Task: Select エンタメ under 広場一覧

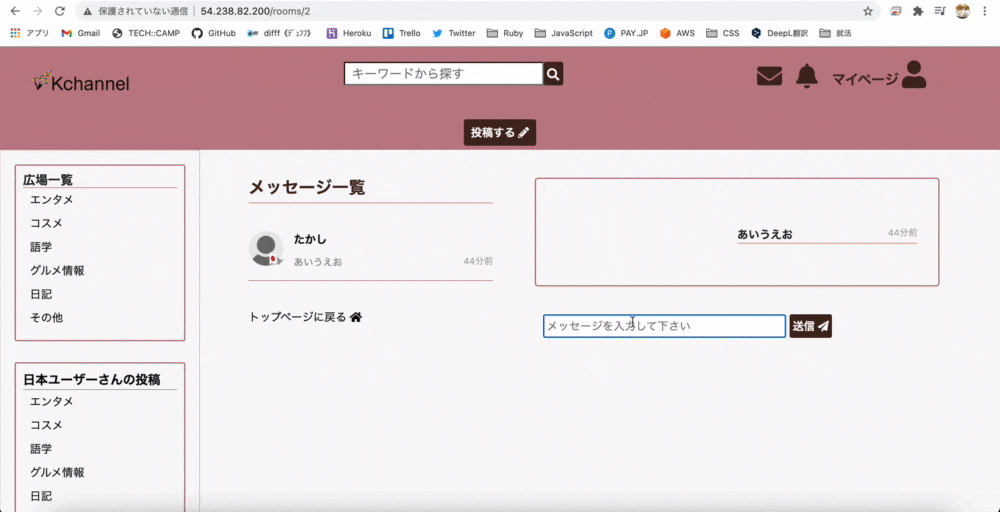Action: tap(52, 200)
